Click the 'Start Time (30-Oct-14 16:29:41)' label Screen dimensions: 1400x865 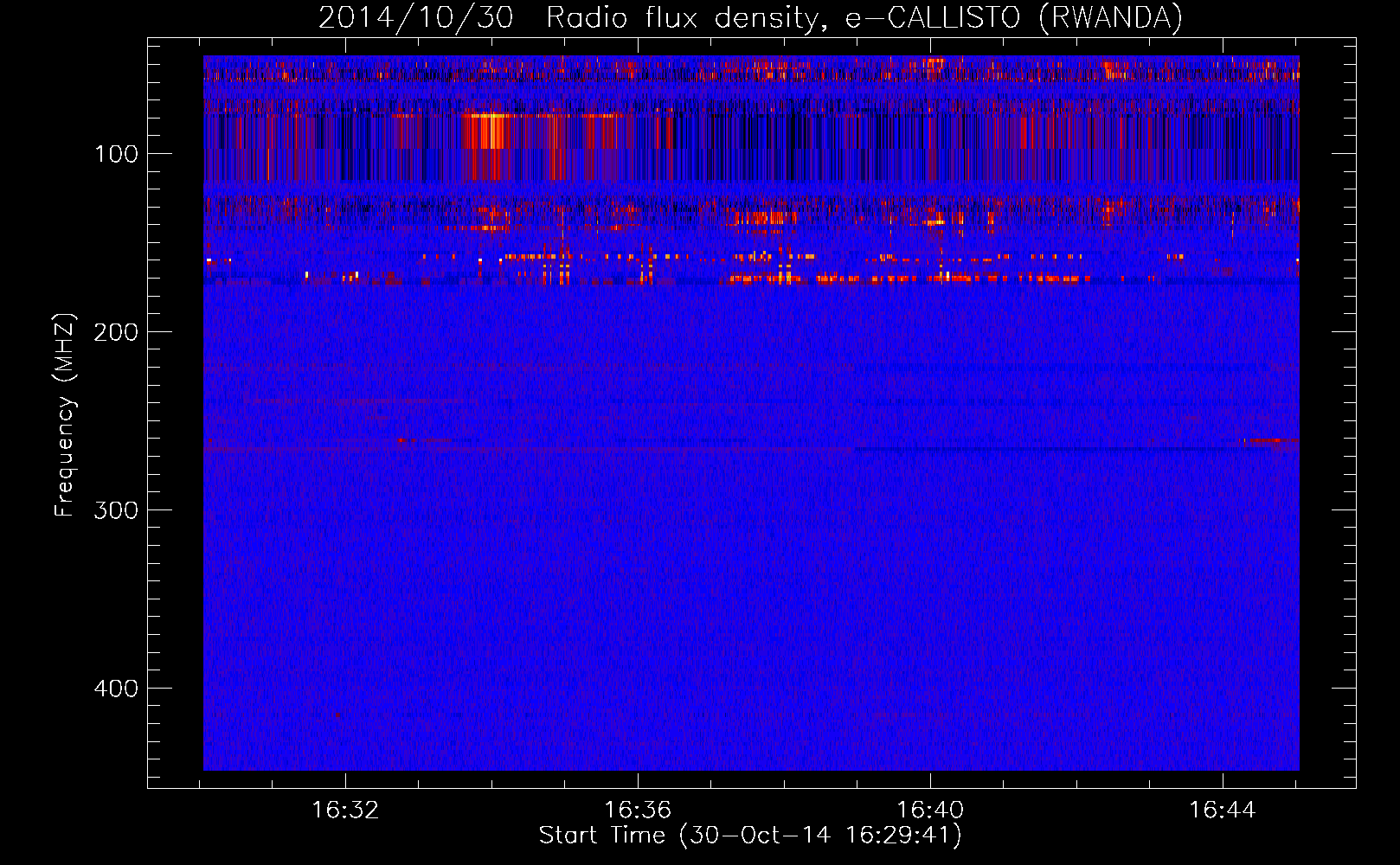point(750,836)
